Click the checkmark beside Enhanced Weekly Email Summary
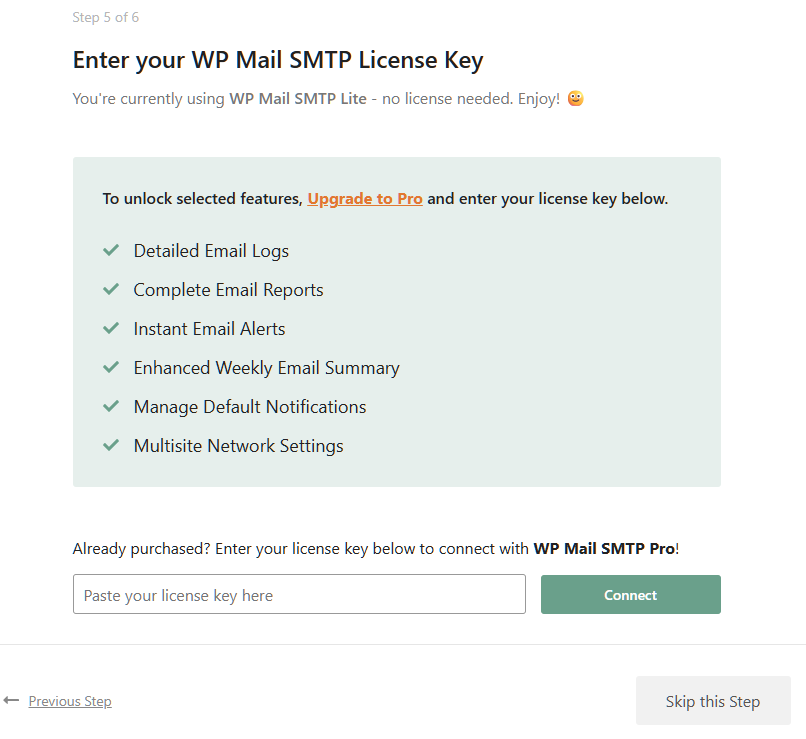Screen dimensions: 806x739 click(111, 368)
